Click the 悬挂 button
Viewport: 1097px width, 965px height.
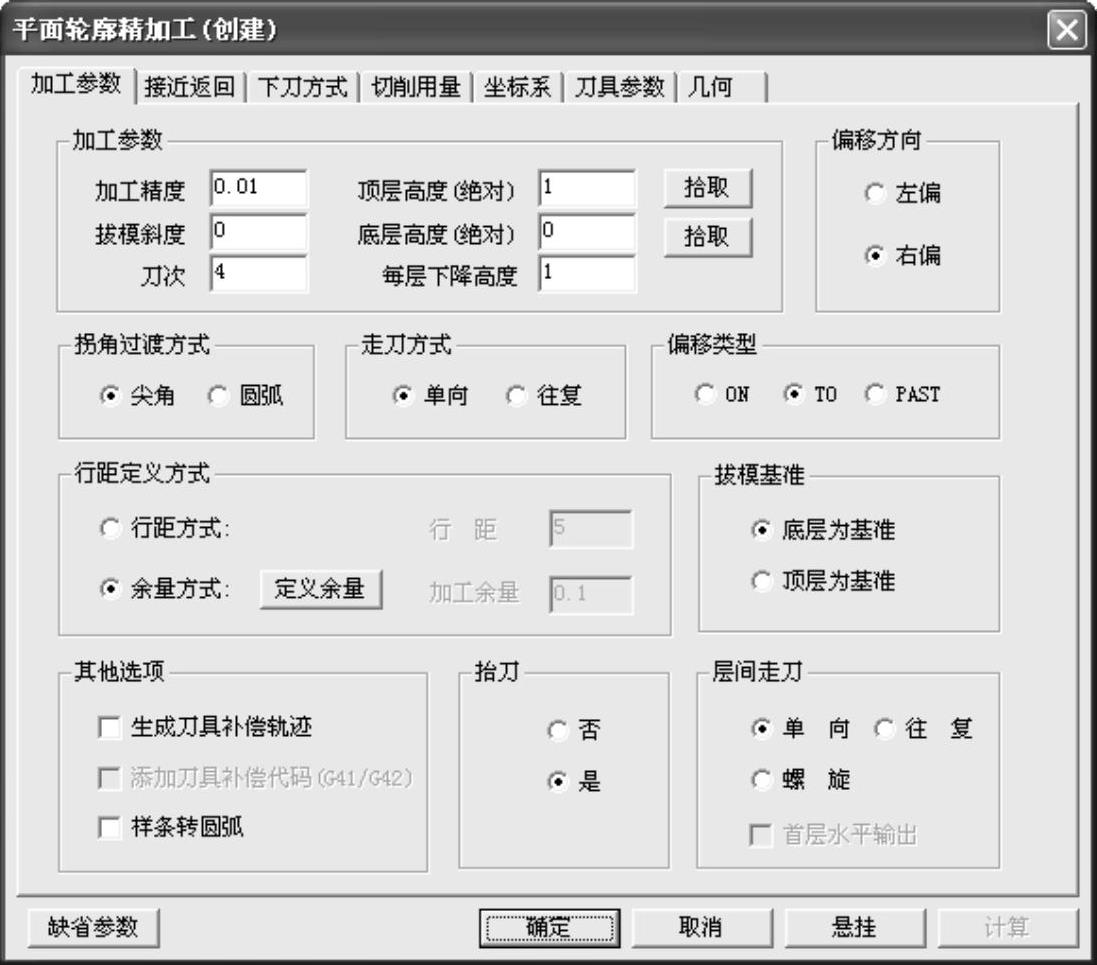click(x=853, y=927)
